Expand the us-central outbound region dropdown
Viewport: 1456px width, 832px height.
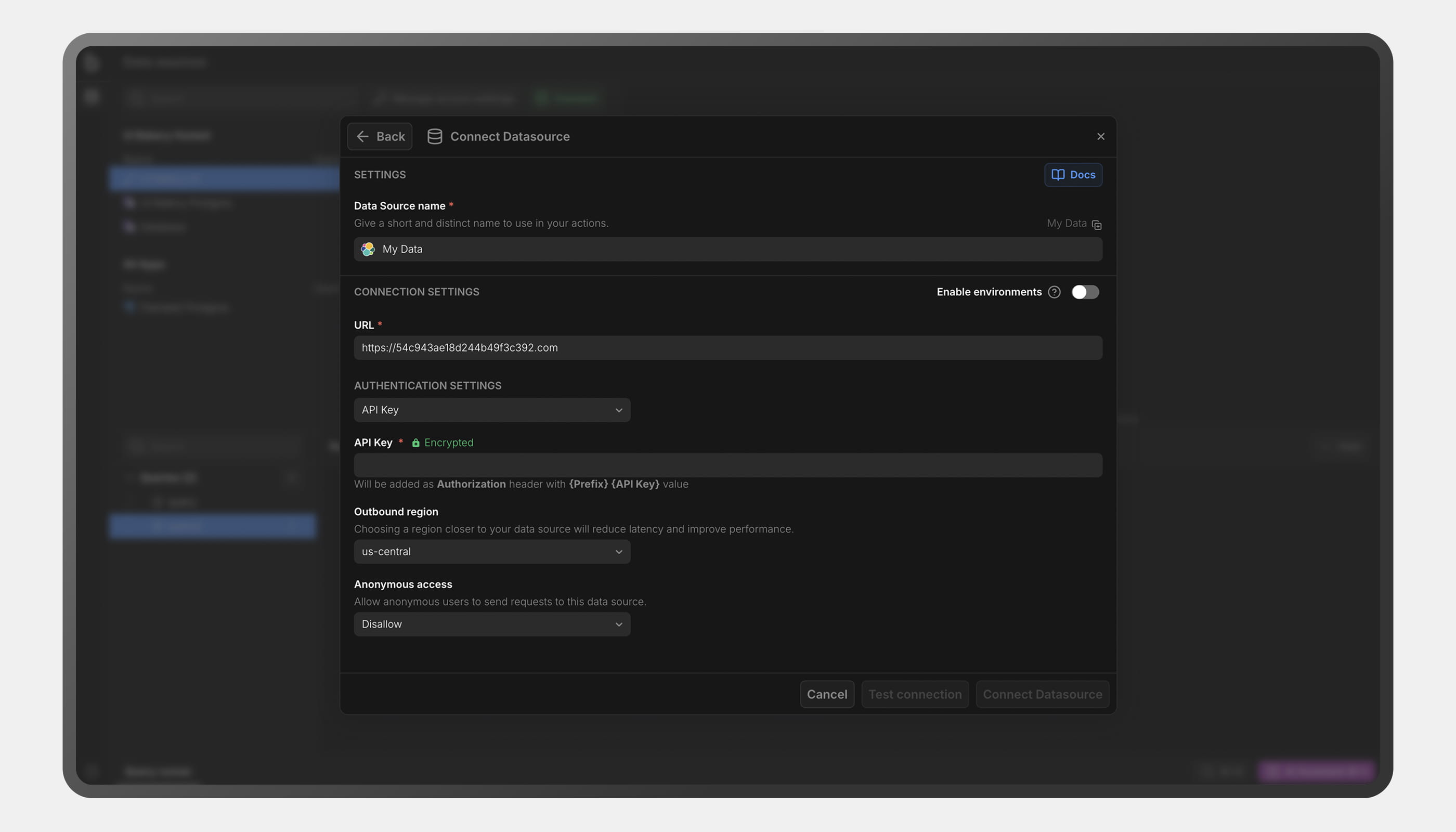coord(492,552)
